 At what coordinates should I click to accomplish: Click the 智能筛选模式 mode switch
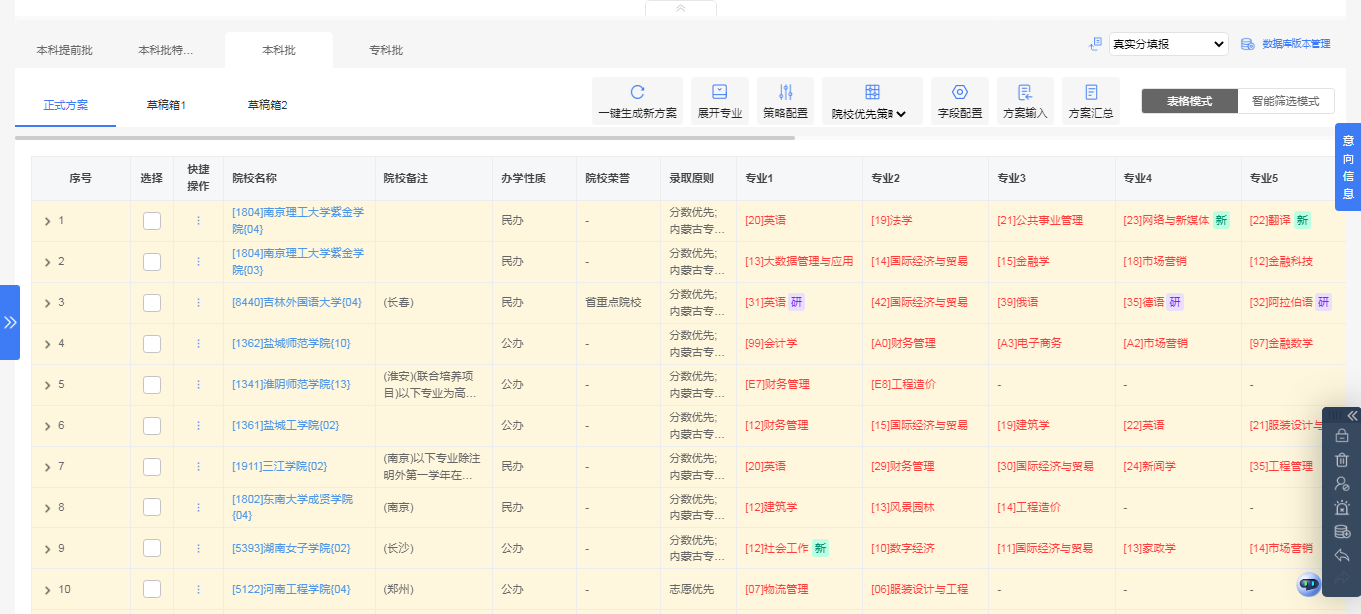pos(1286,100)
